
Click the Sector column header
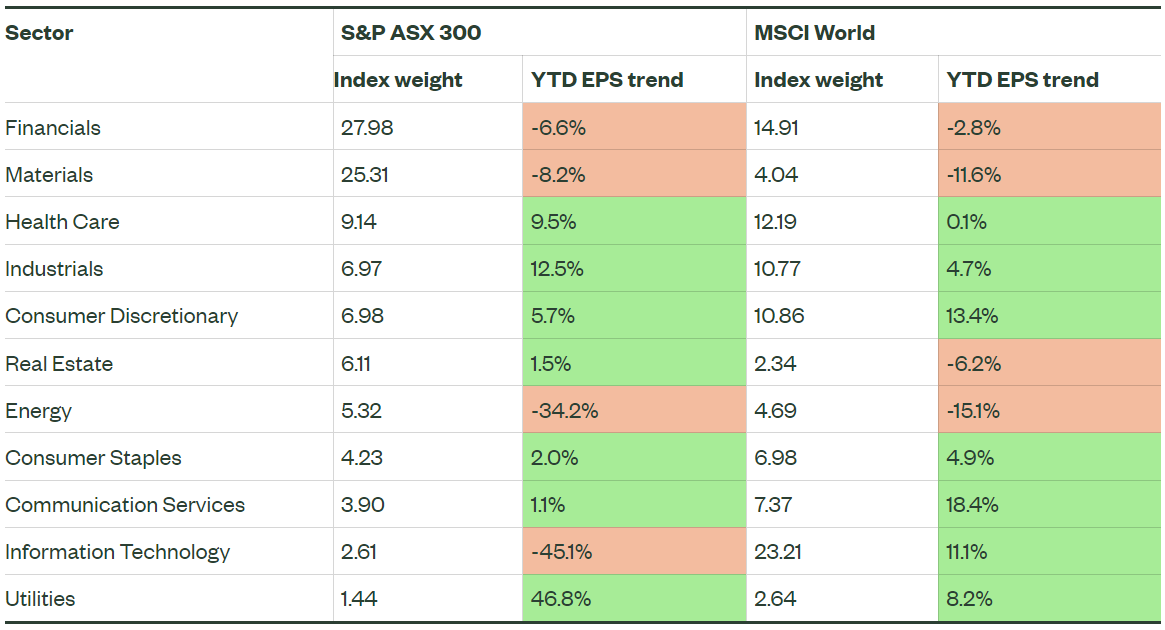click(40, 32)
